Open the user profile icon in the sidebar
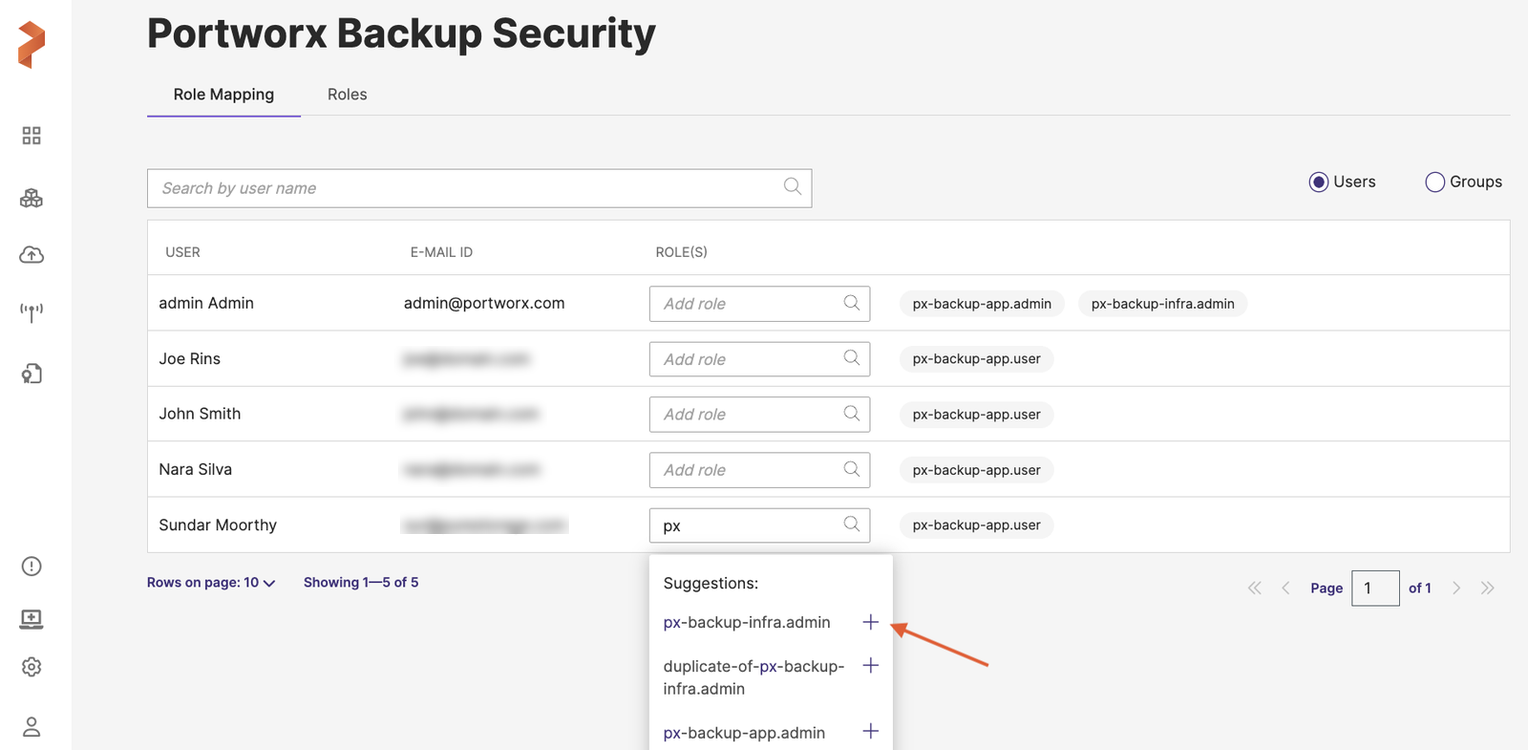The width and height of the screenshot is (1528, 750). [x=31, y=727]
